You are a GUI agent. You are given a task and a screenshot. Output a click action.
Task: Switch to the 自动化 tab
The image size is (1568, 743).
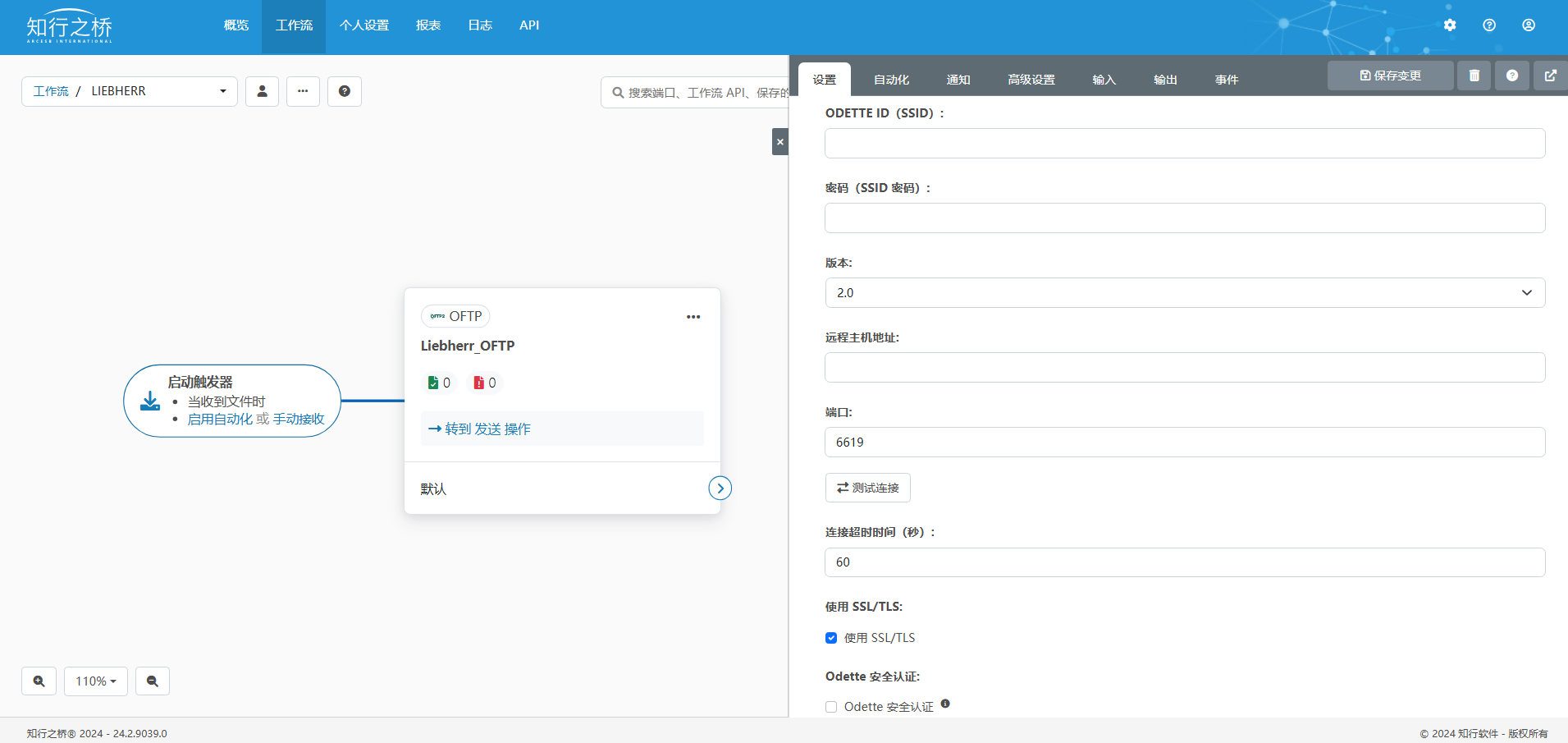click(891, 80)
